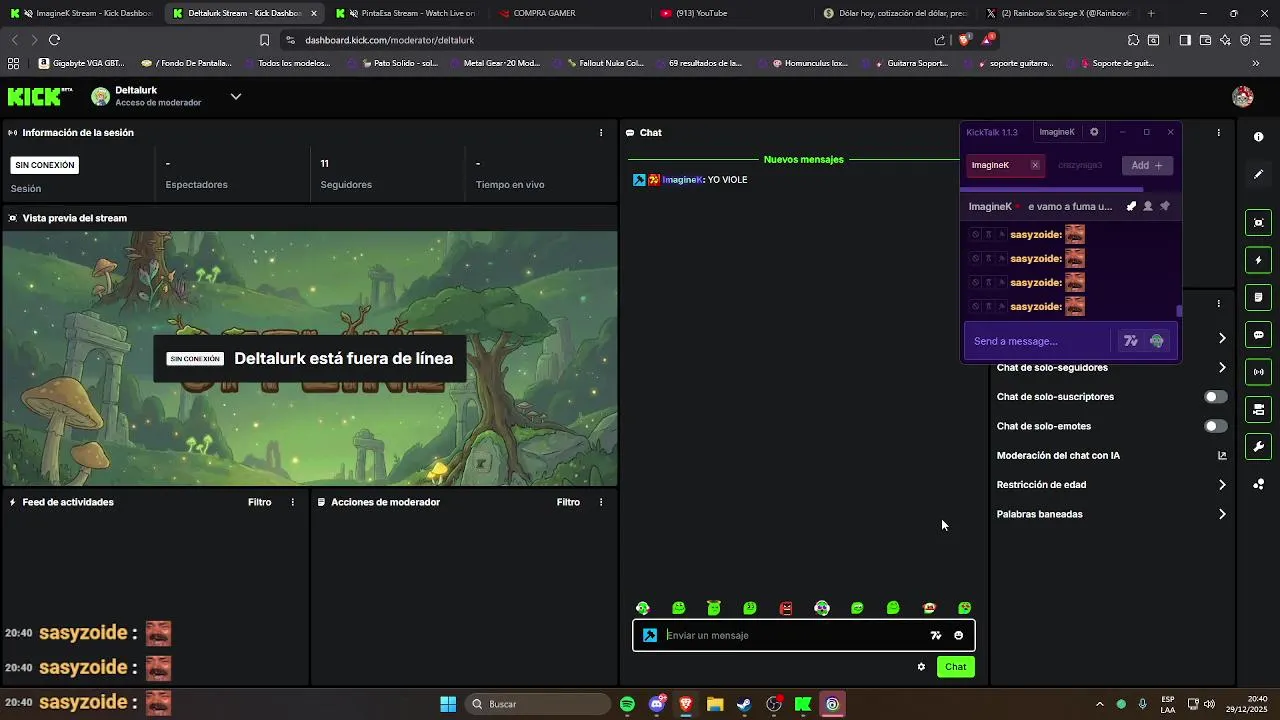Screen dimensions: 1280x720
Task: Select crazyniga3 chatroom tab in KickTalk
Action: point(1080,165)
